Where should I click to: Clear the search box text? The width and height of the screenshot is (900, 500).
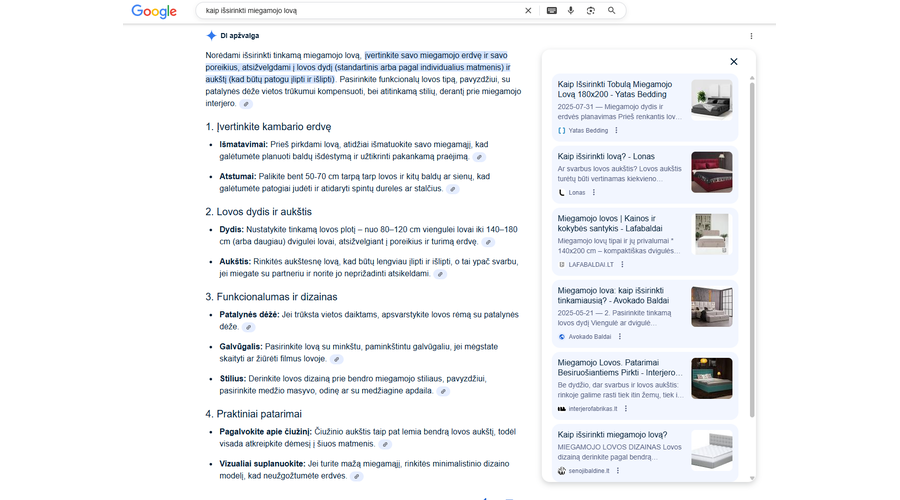[528, 11]
